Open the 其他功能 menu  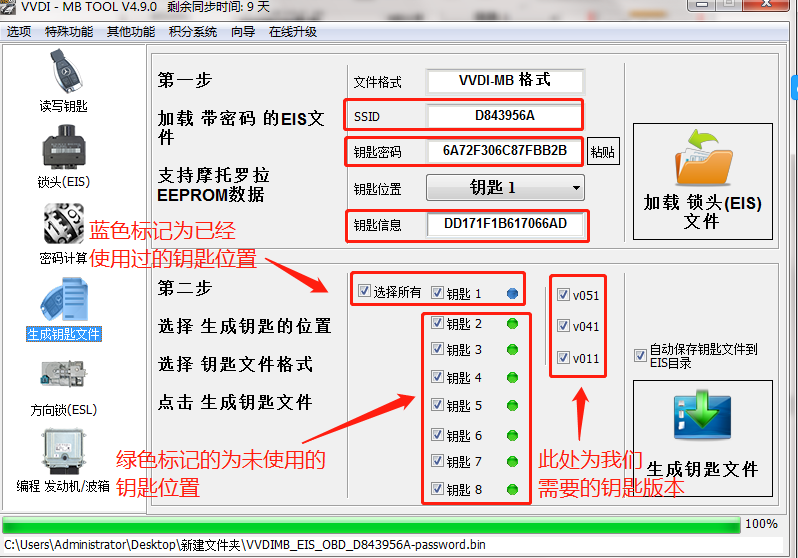pos(131,32)
